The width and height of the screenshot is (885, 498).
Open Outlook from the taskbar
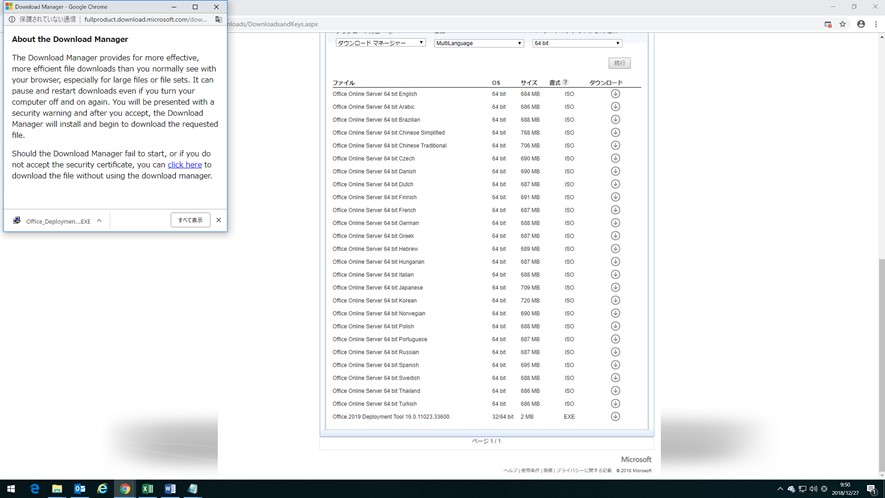pyautogui.click(x=80, y=489)
